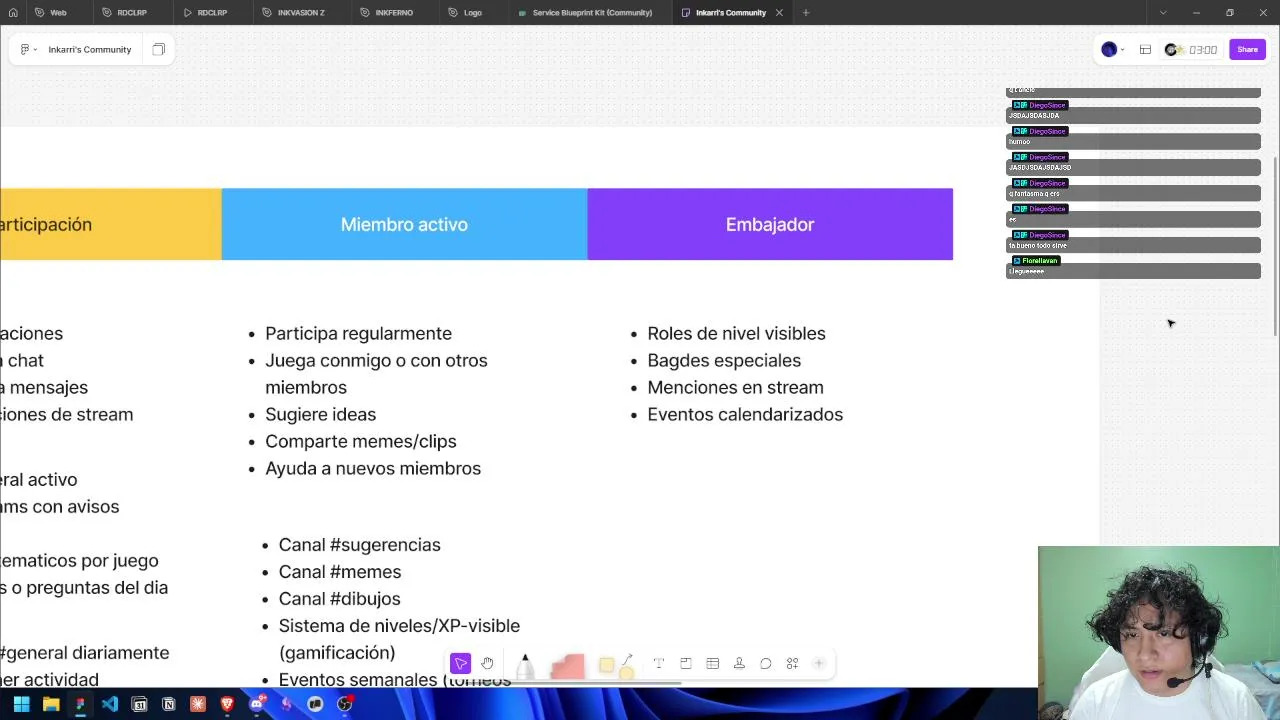Open Visual Studio Code from taskbar
The width and height of the screenshot is (1280, 720).
[x=109, y=704]
